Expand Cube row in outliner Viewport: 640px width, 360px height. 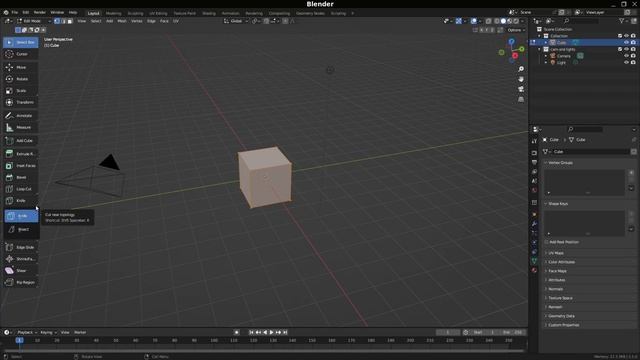tap(546, 42)
